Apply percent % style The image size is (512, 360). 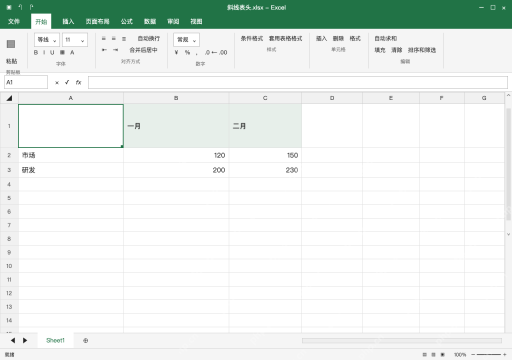coord(187,52)
